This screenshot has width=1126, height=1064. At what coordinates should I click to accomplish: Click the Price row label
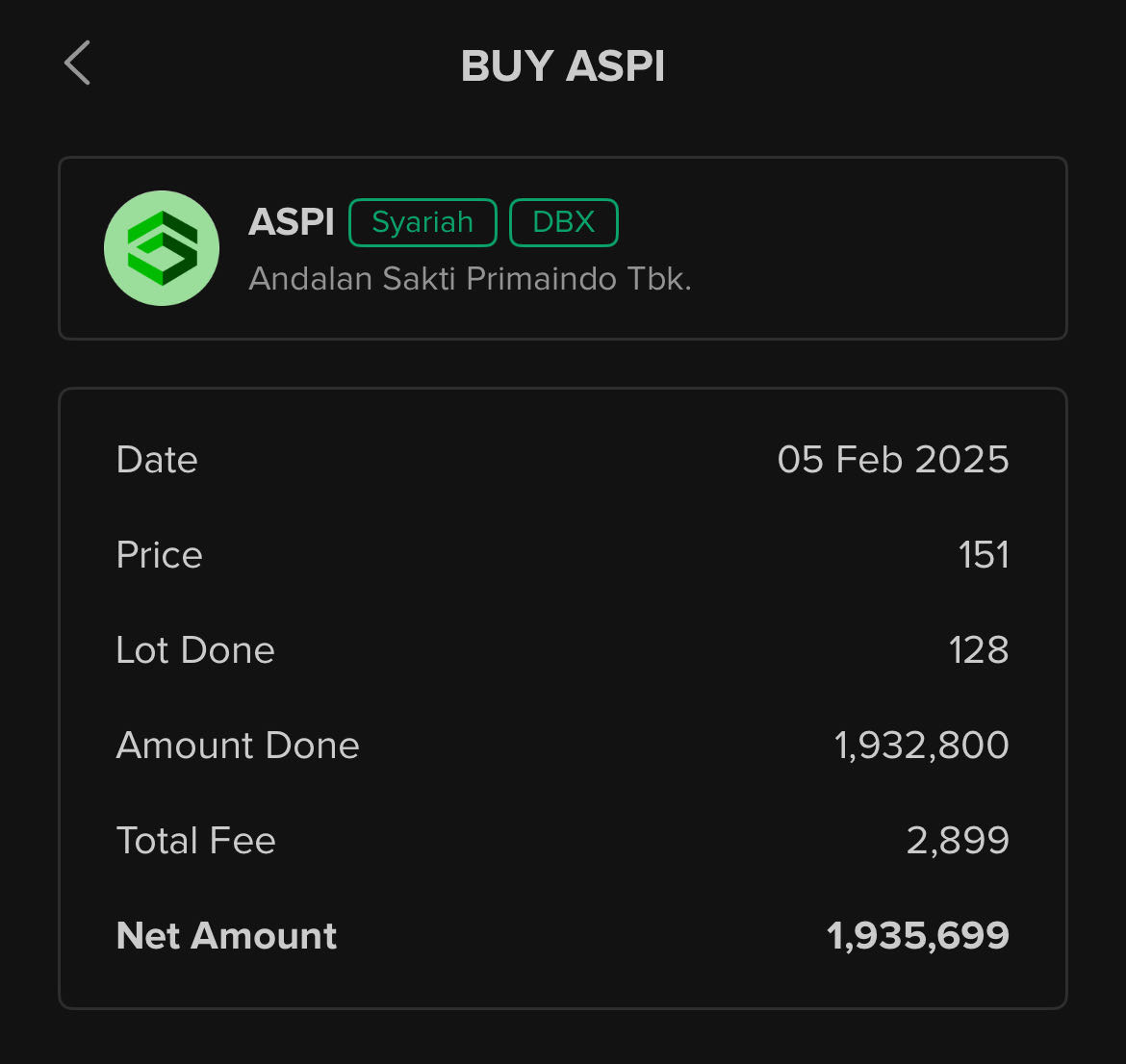(x=159, y=555)
